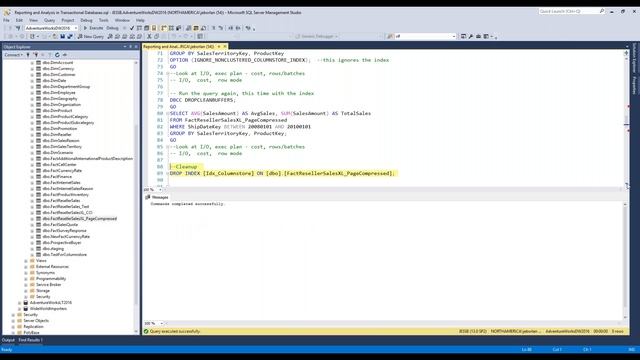Viewport: 640px width, 360px height.
Task: Expand the Views folder
Action: [26, 260]
